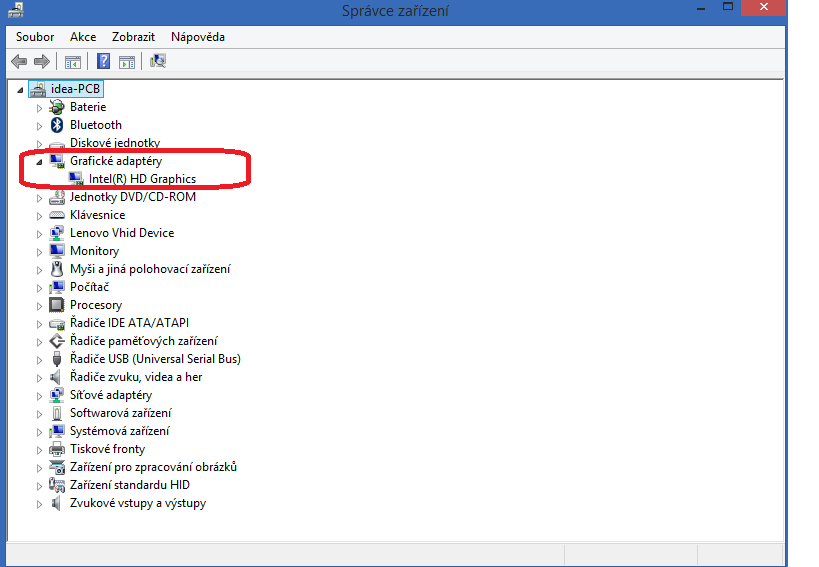Select the Bluetooth device category icon
The width and height of the screenshot is (819, 567).
[x=57, y=125]
